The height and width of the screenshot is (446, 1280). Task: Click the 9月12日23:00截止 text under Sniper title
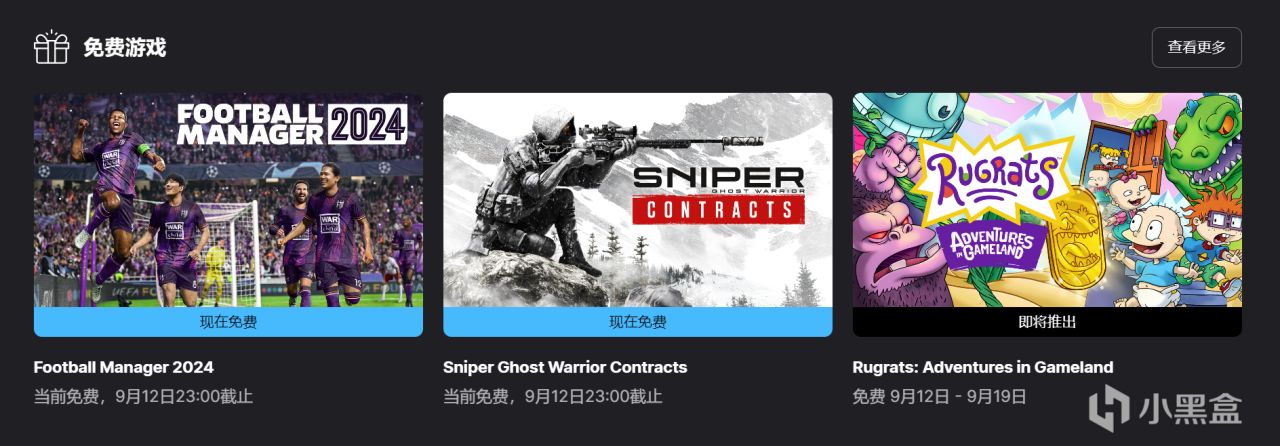pos(593,397)
